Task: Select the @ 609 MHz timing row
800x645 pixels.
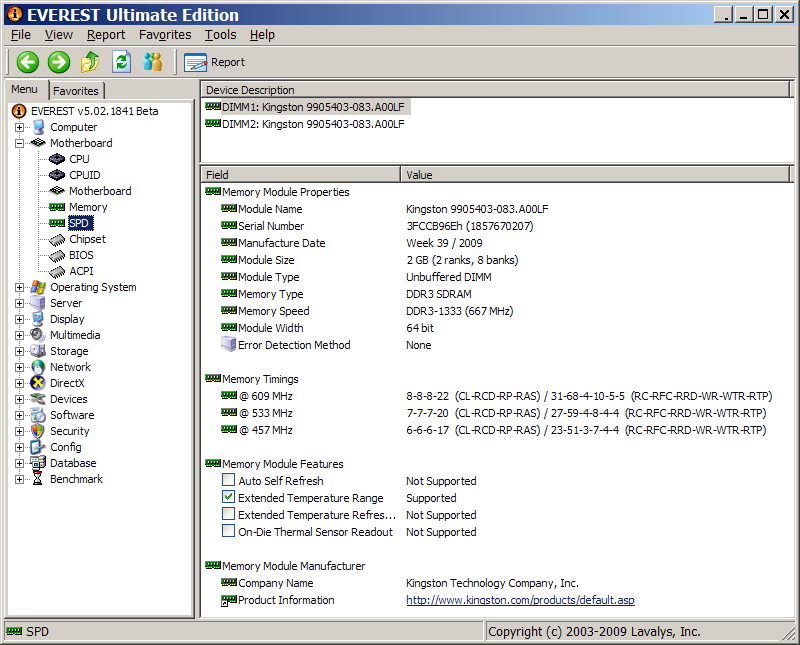Action: click(496, 396)
